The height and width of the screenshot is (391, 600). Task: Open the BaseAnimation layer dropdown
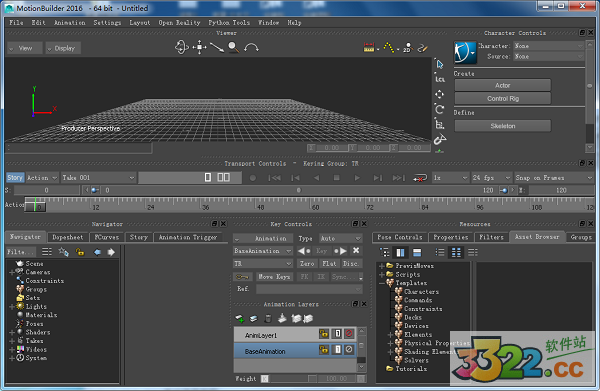[x=263, y=251]
